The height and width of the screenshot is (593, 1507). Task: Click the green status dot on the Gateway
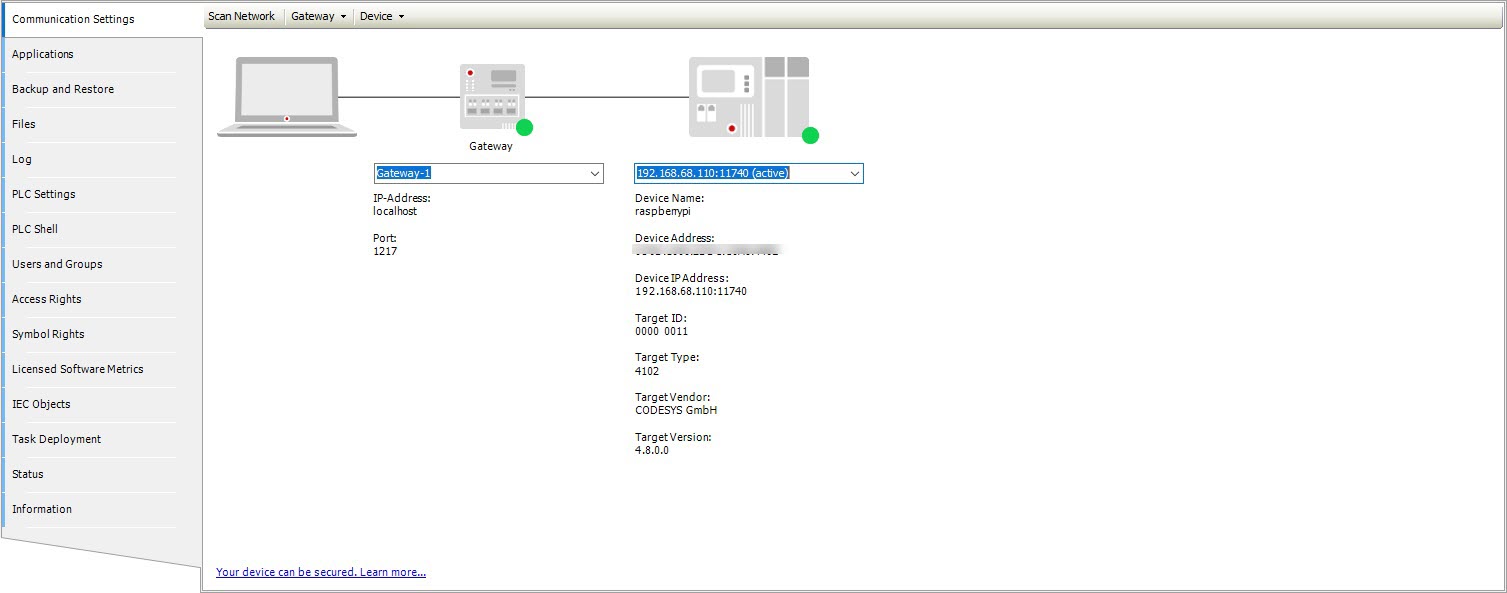(525, 127)
